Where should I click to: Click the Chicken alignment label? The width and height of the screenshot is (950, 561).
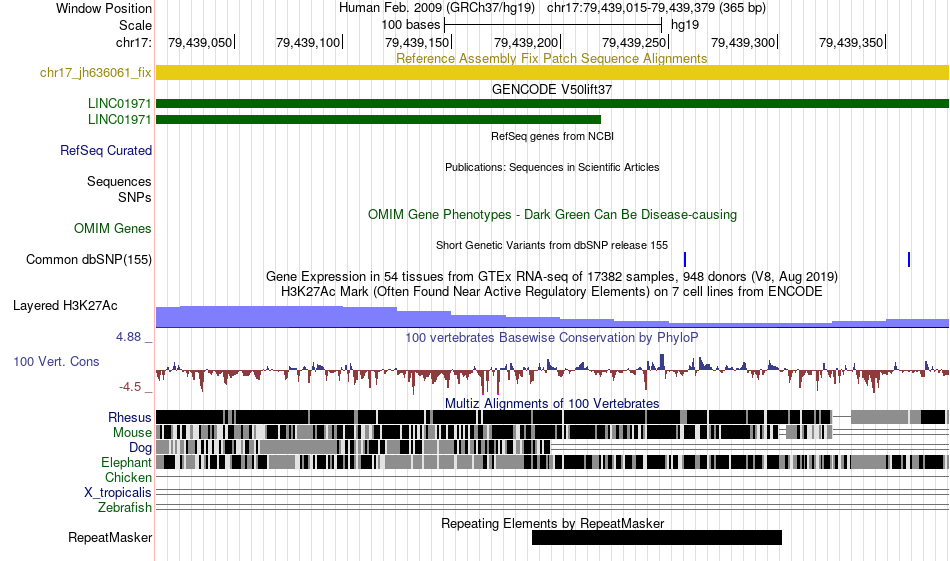click(128, 477)
